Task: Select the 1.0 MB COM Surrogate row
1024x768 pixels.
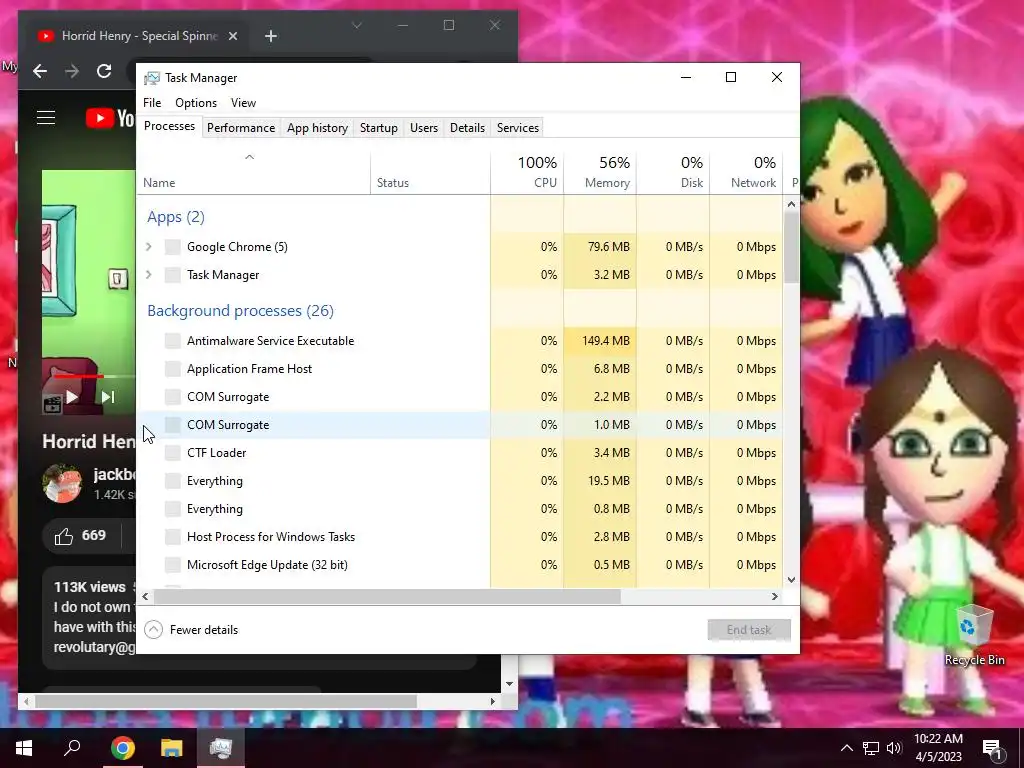Action: click(459, 425)
